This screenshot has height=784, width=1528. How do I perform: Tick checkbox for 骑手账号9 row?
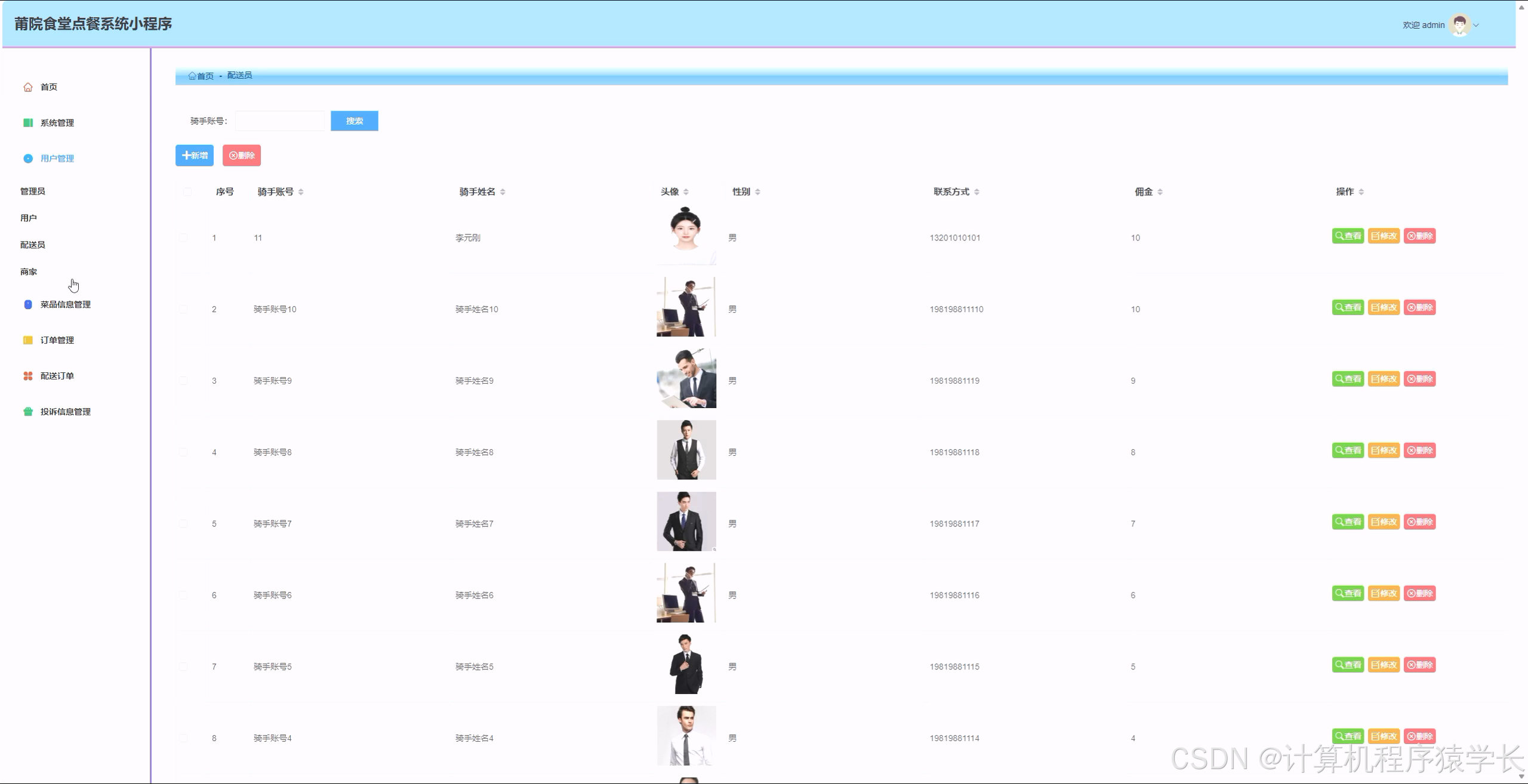coord(183,381)
